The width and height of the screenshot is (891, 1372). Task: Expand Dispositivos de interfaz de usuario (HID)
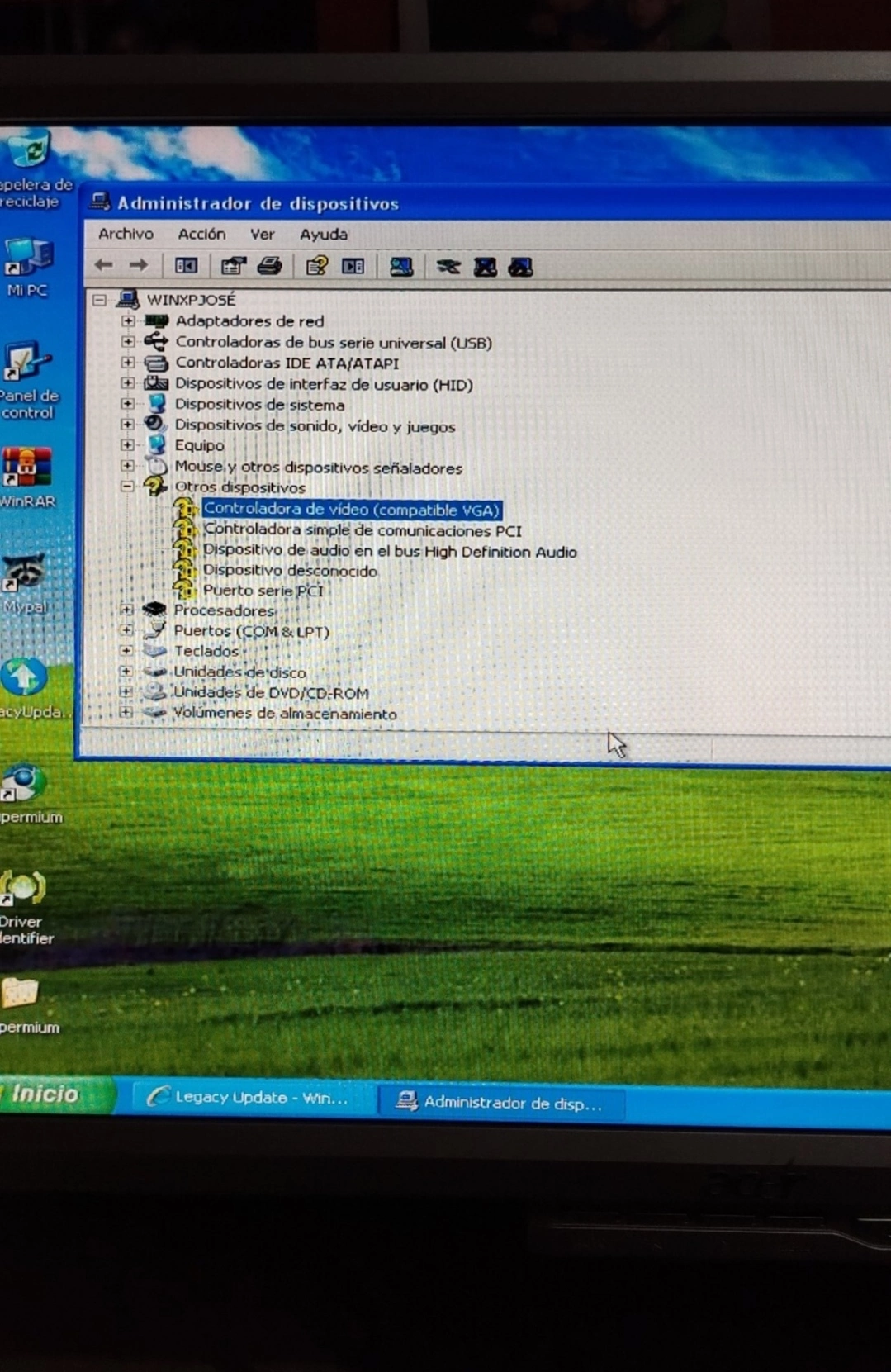(127, 383)
